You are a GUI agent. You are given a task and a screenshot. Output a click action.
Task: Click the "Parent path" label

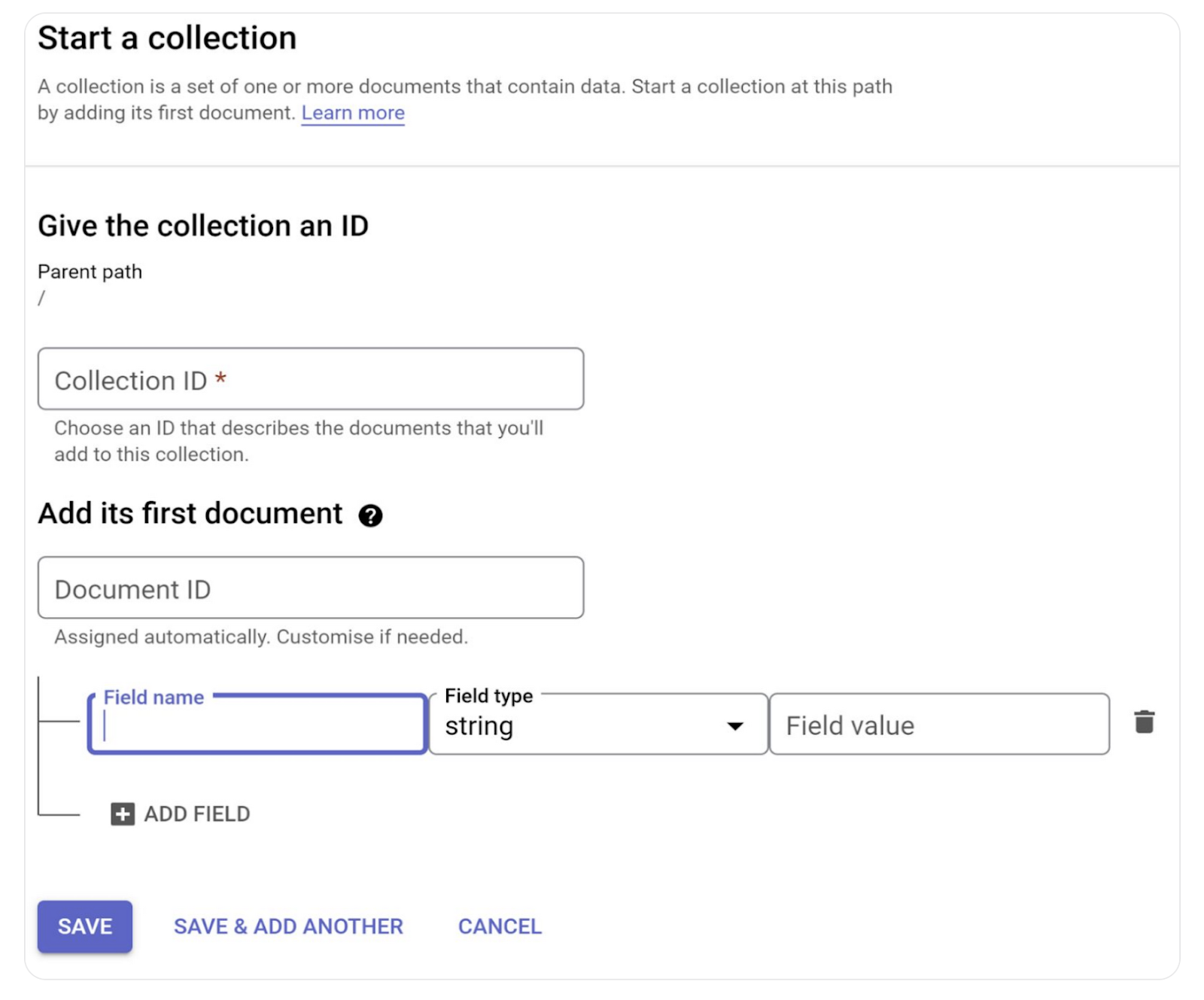point(90,272)
